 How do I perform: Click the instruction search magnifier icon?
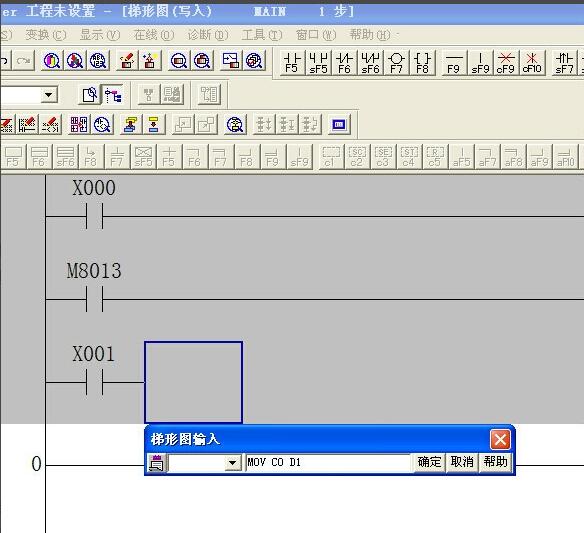point(75,60)
